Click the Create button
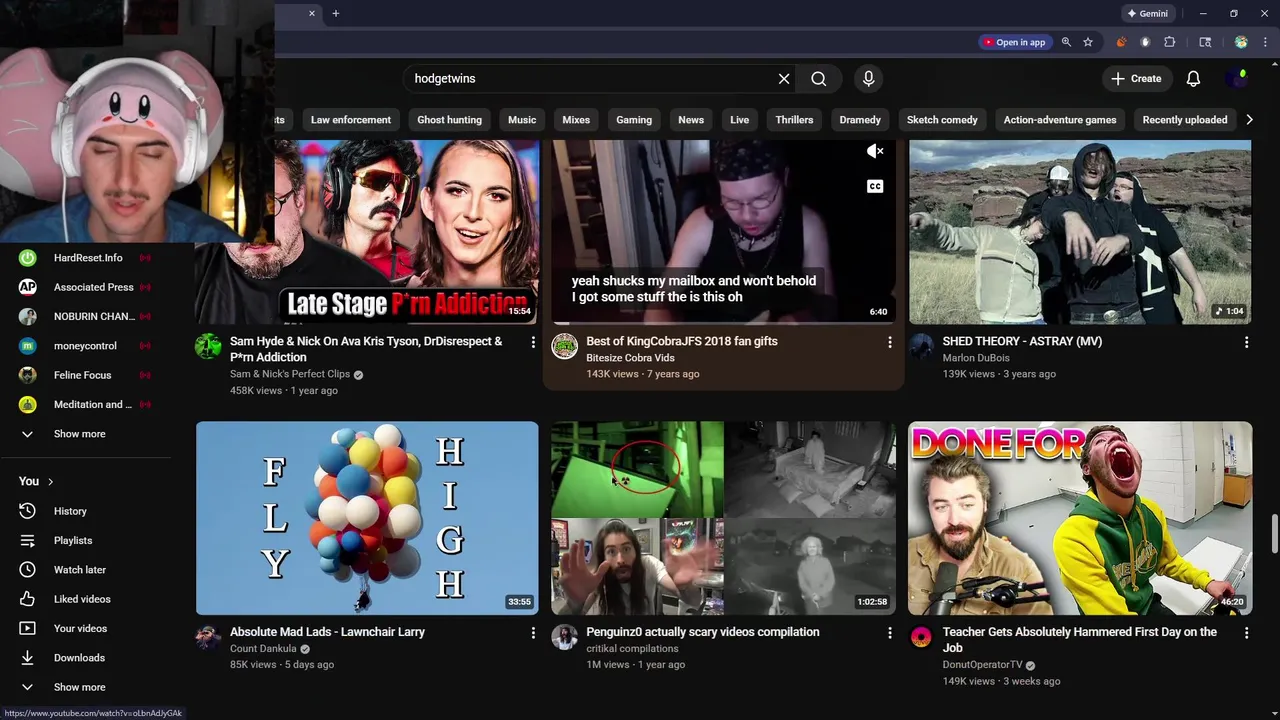This screenshot has width=1280, height=720. pyautogui.click(x=1137, y=79)
